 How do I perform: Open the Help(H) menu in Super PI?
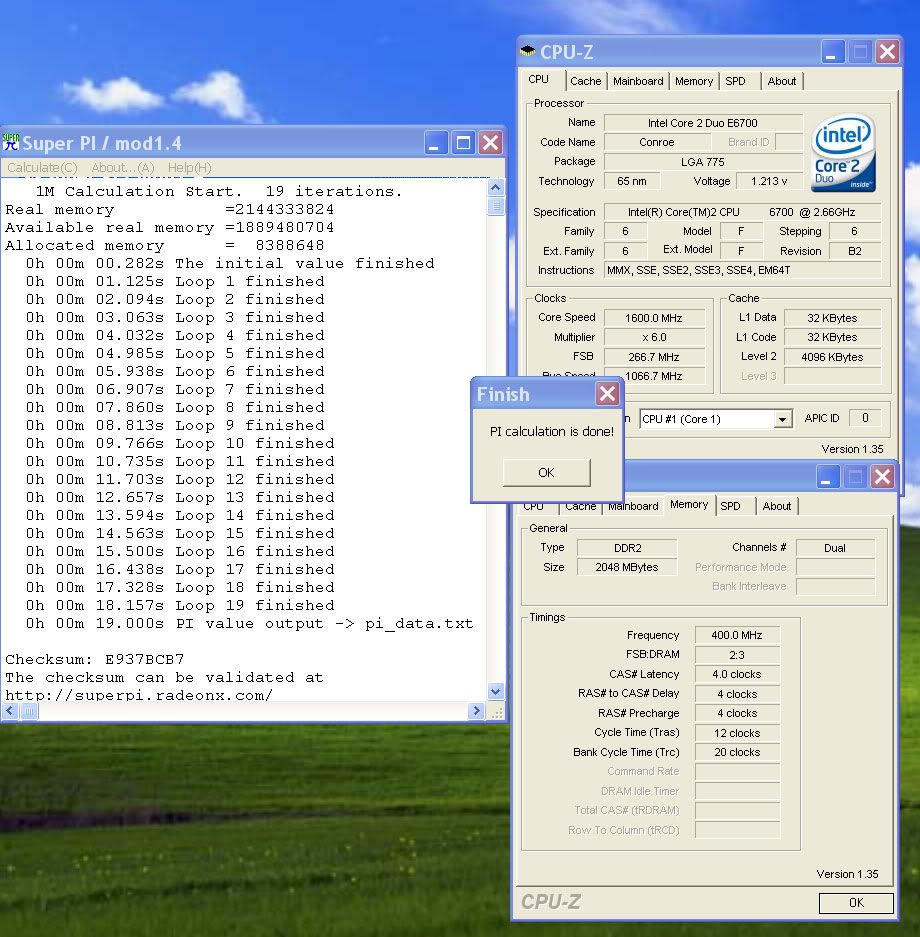click(x=189, y=168)
